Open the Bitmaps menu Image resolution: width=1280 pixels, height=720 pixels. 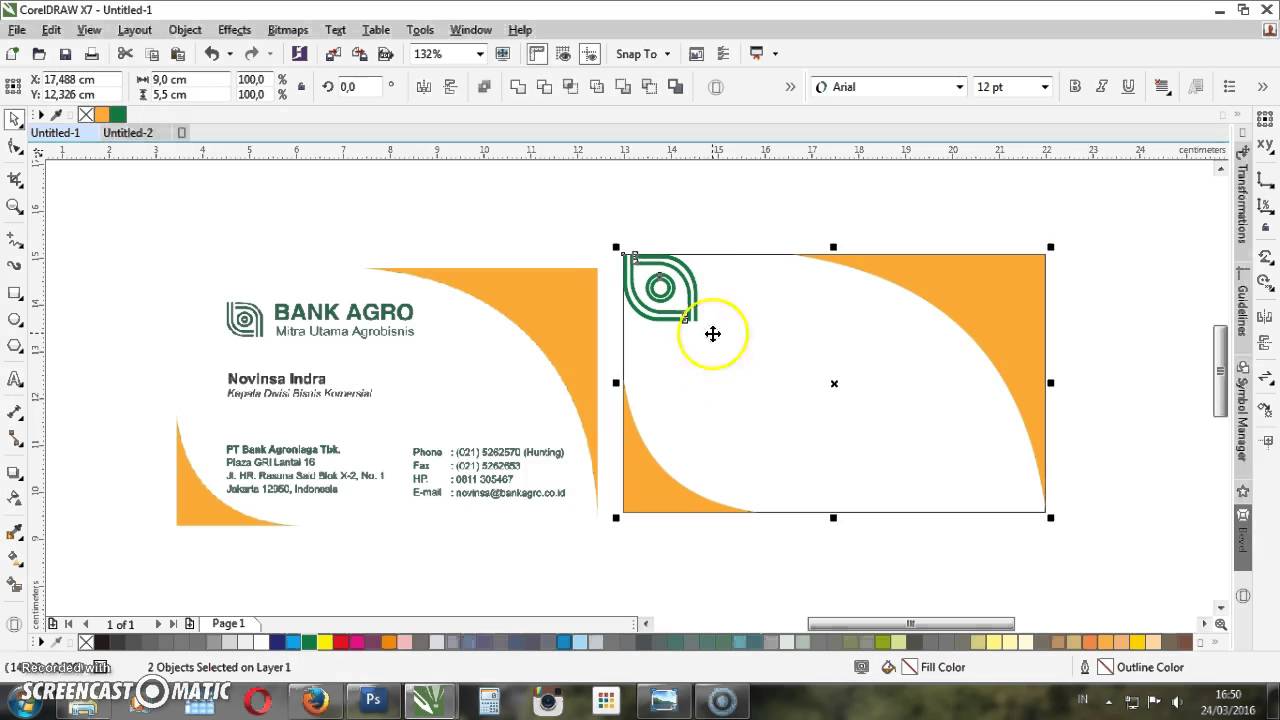coord(288,30)
